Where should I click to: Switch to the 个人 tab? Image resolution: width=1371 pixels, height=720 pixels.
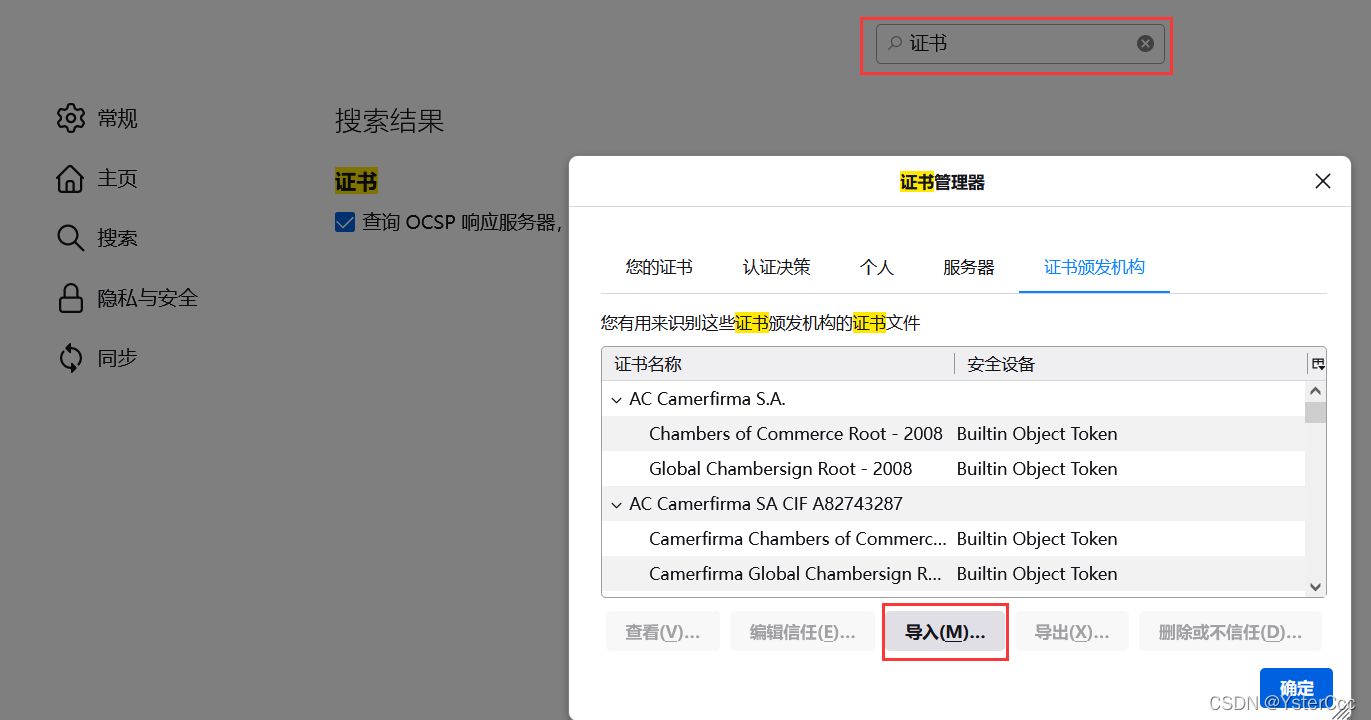click(877, 267)
